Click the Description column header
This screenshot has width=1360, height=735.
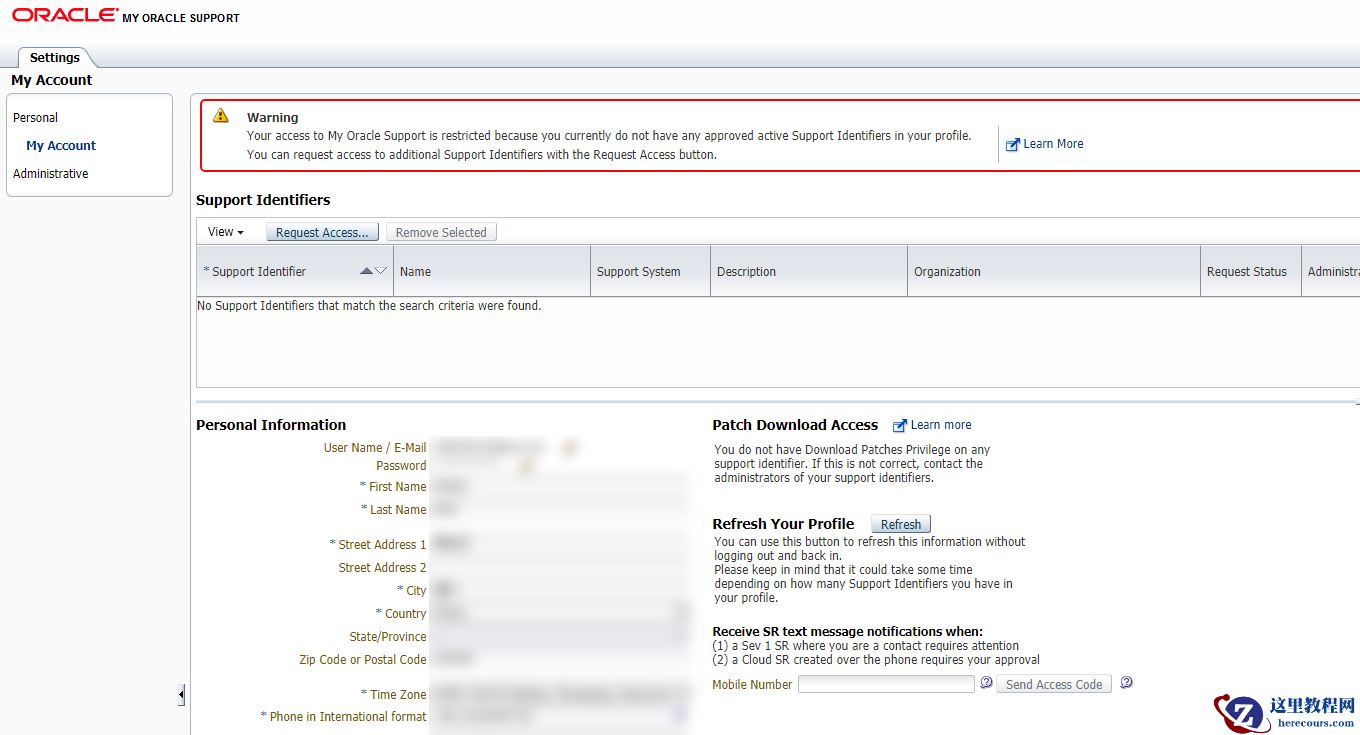point(809,271)
